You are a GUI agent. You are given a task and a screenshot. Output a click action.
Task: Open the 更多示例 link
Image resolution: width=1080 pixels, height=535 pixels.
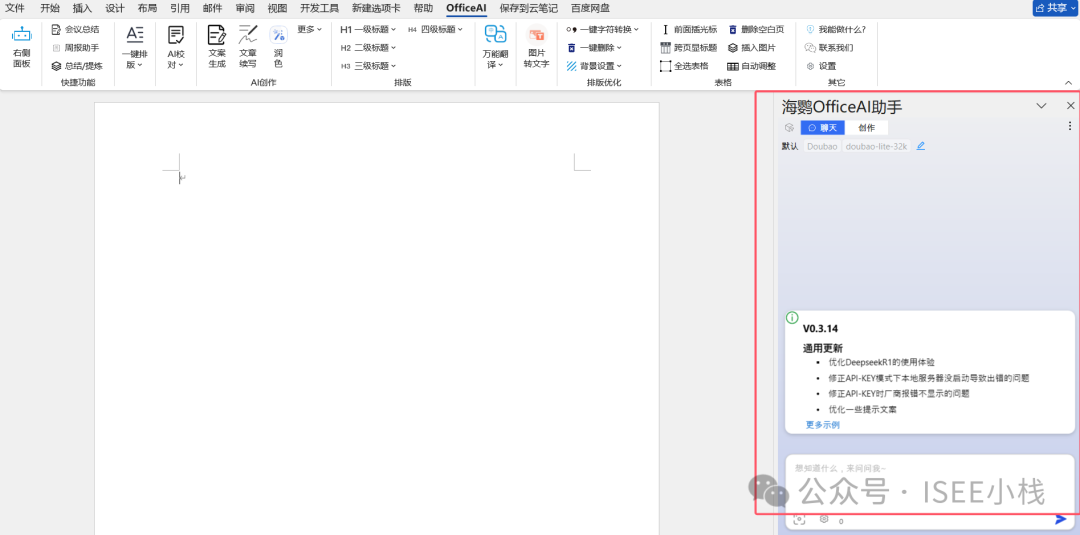coord(822,425)
